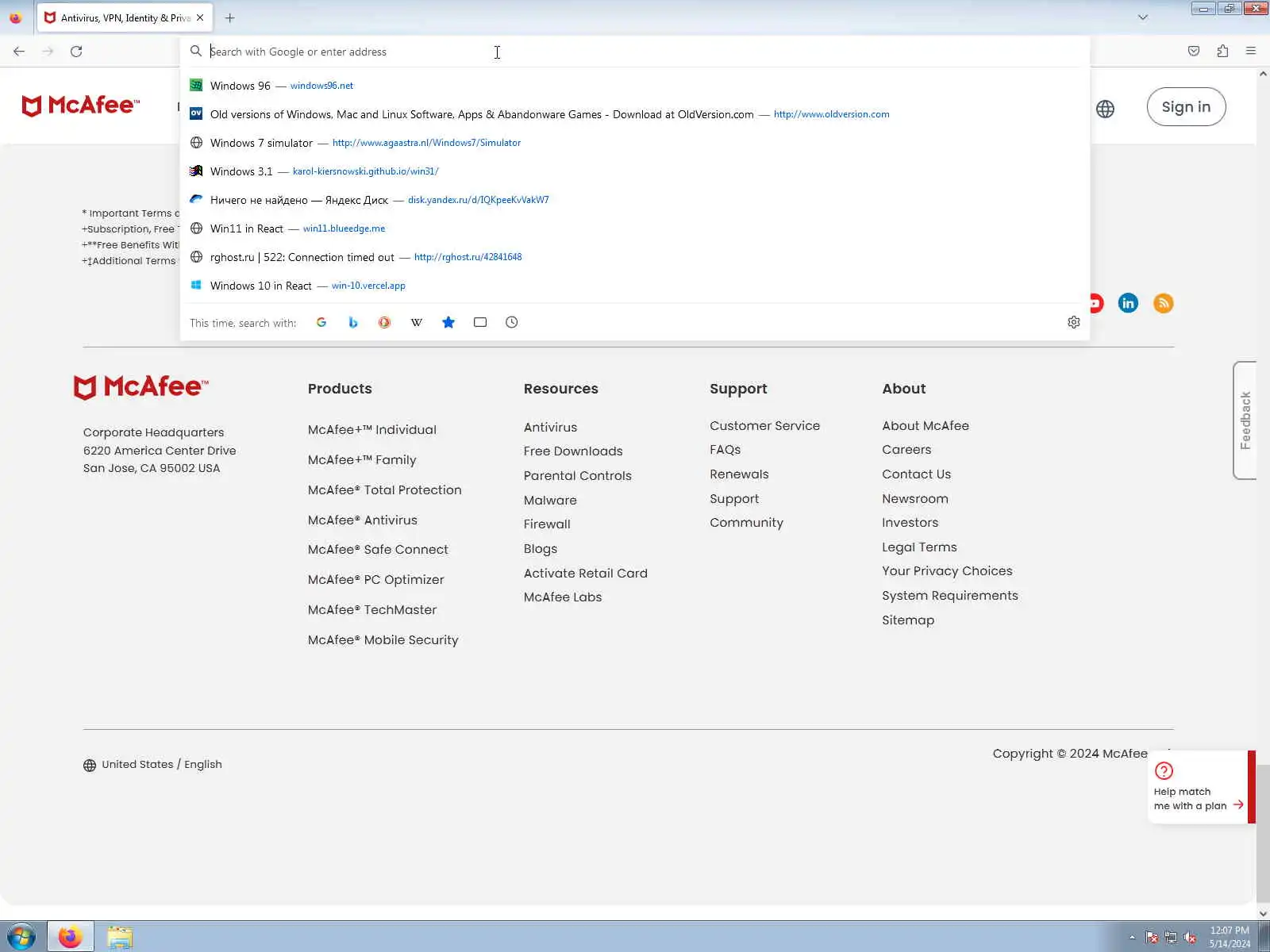Screen dimensions: 1270x952
Task: Open the Windows Start button
Action: pos(21,937)
